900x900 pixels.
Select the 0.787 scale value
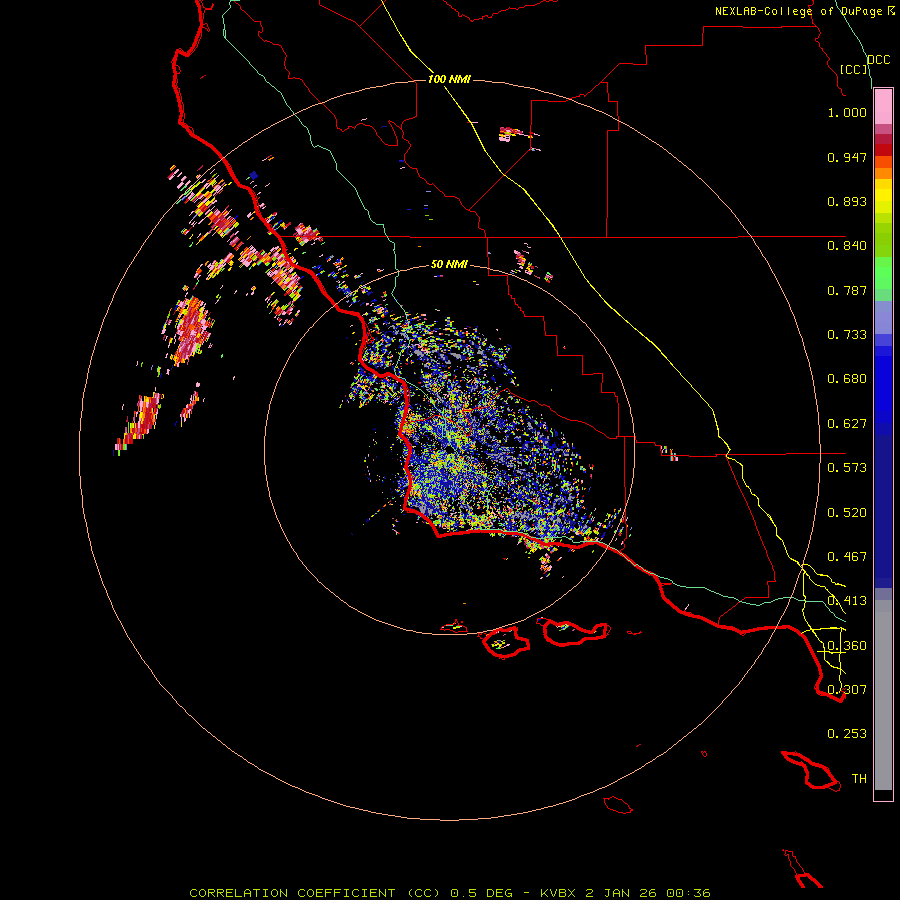[x=847, y=290]
